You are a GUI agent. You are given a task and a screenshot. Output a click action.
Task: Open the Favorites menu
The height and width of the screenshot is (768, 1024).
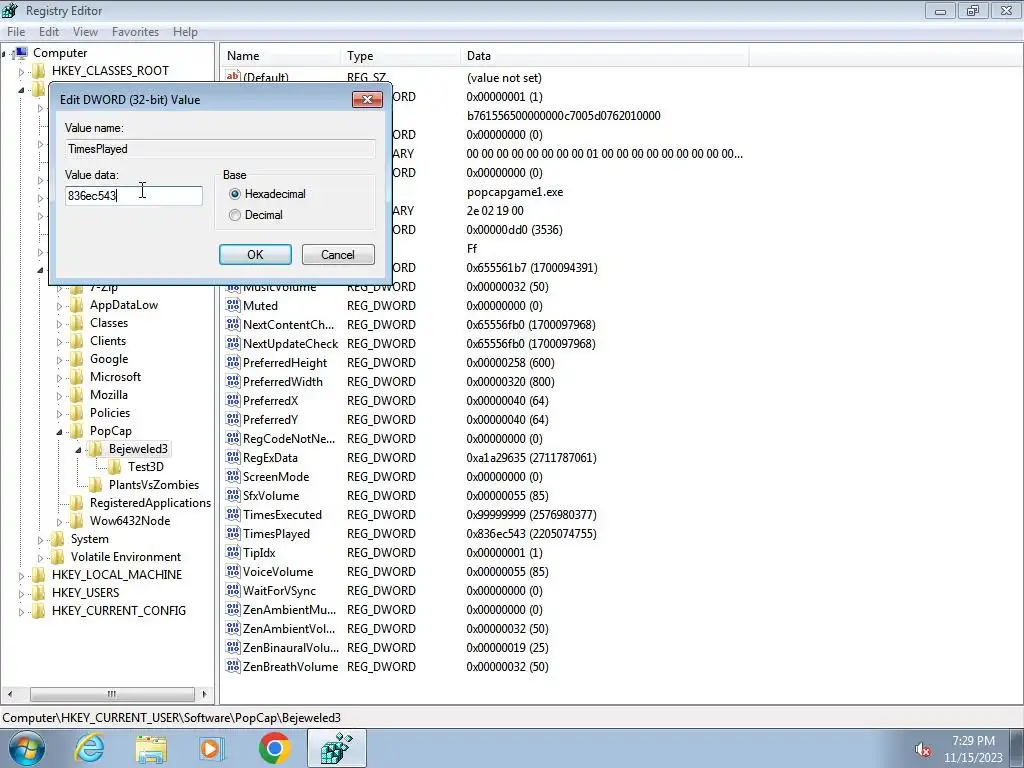coord(135,31)
